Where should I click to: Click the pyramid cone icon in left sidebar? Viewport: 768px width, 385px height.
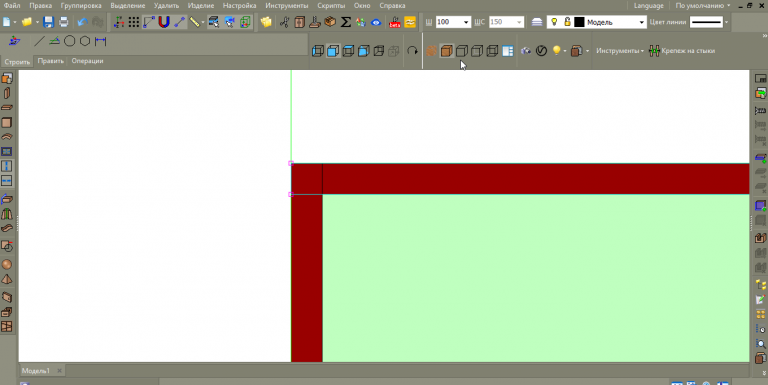click(x=7, y=279)
